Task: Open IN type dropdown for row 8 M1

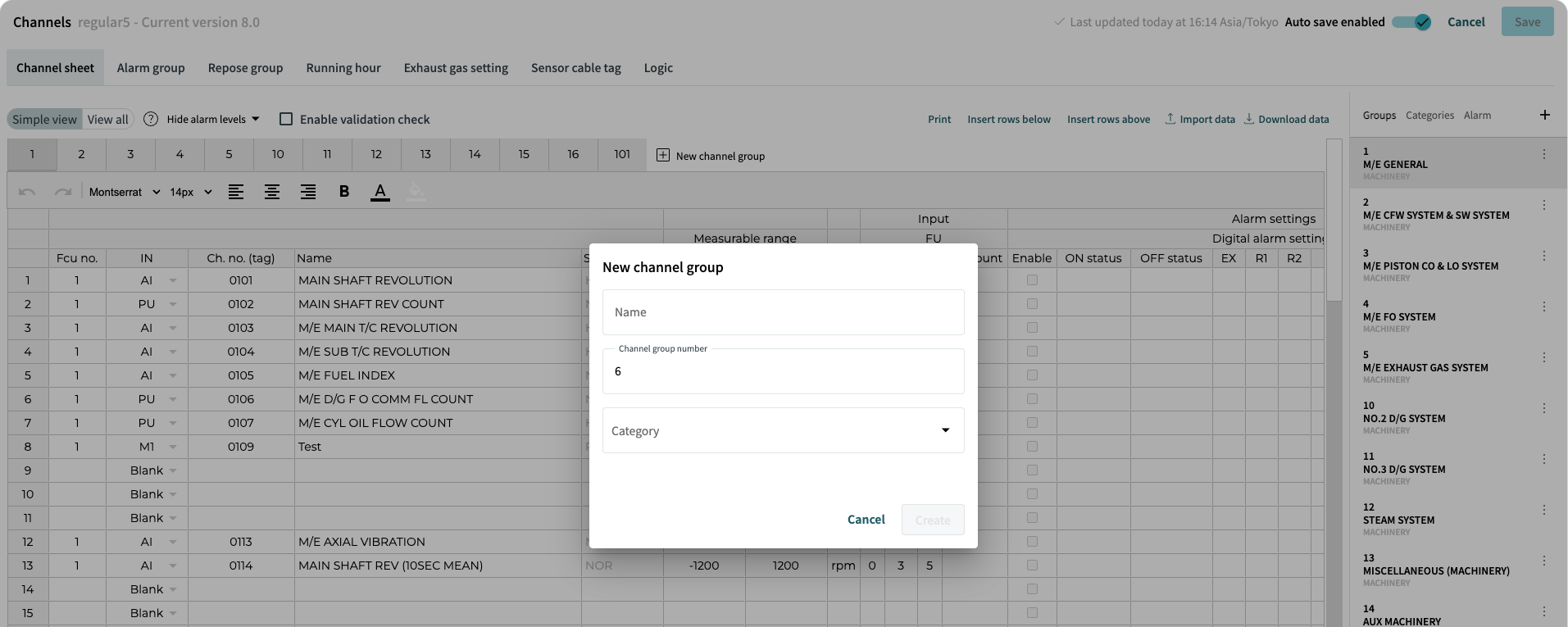Action: 172,447
